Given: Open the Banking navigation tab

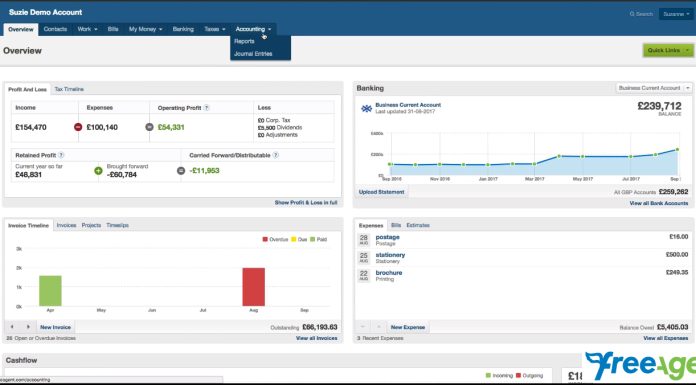Looking at the screenshot, I should [x=183, y=29].
